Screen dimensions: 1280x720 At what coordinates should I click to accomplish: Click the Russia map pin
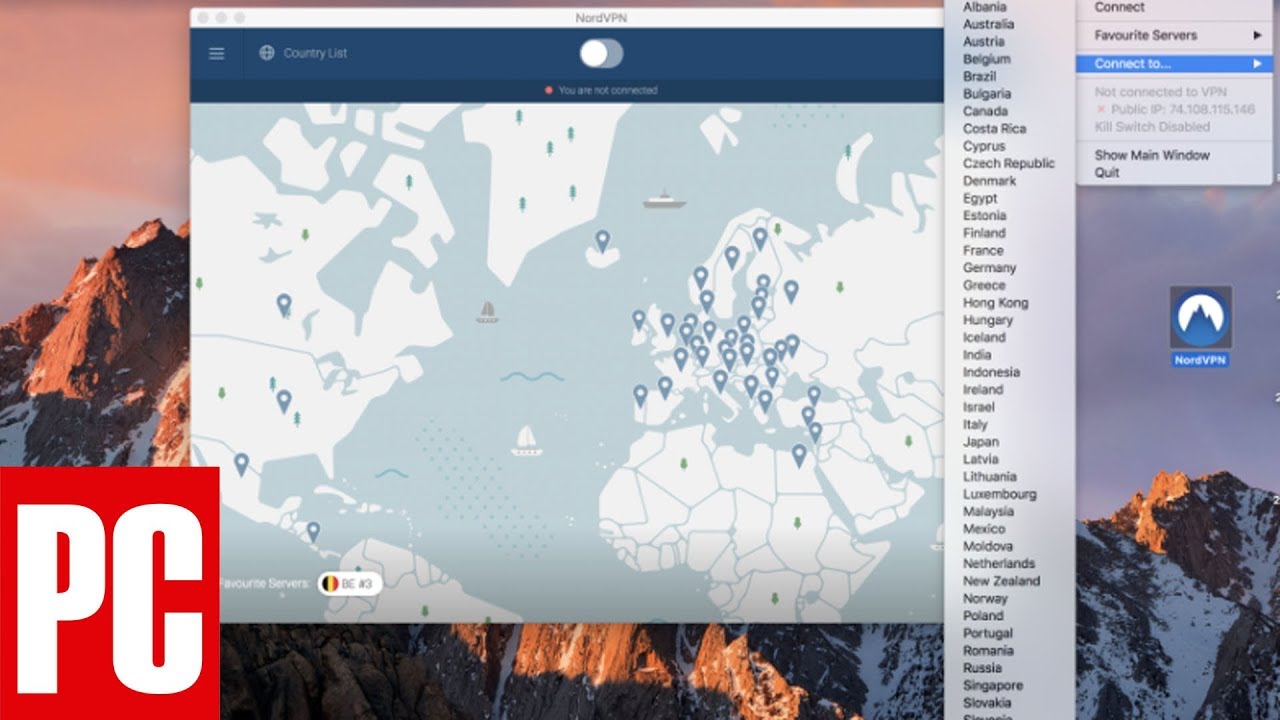791,292
